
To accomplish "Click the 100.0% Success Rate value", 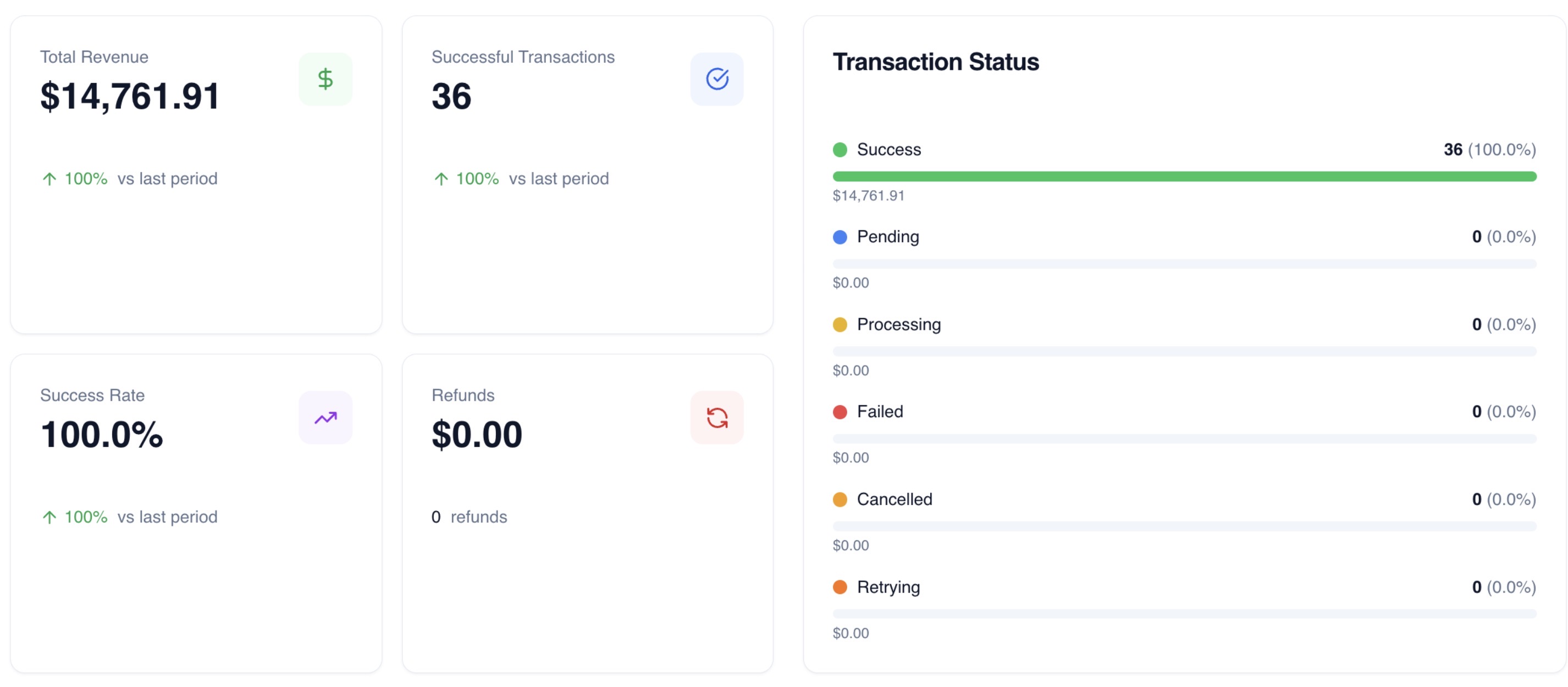I will 102,435.
